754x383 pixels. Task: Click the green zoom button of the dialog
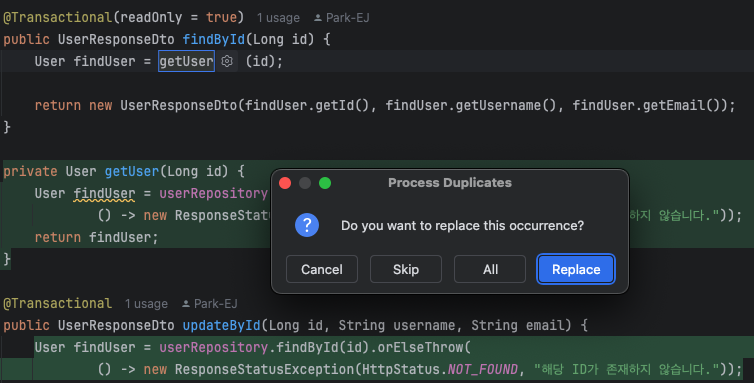click(x=325, y=183)
